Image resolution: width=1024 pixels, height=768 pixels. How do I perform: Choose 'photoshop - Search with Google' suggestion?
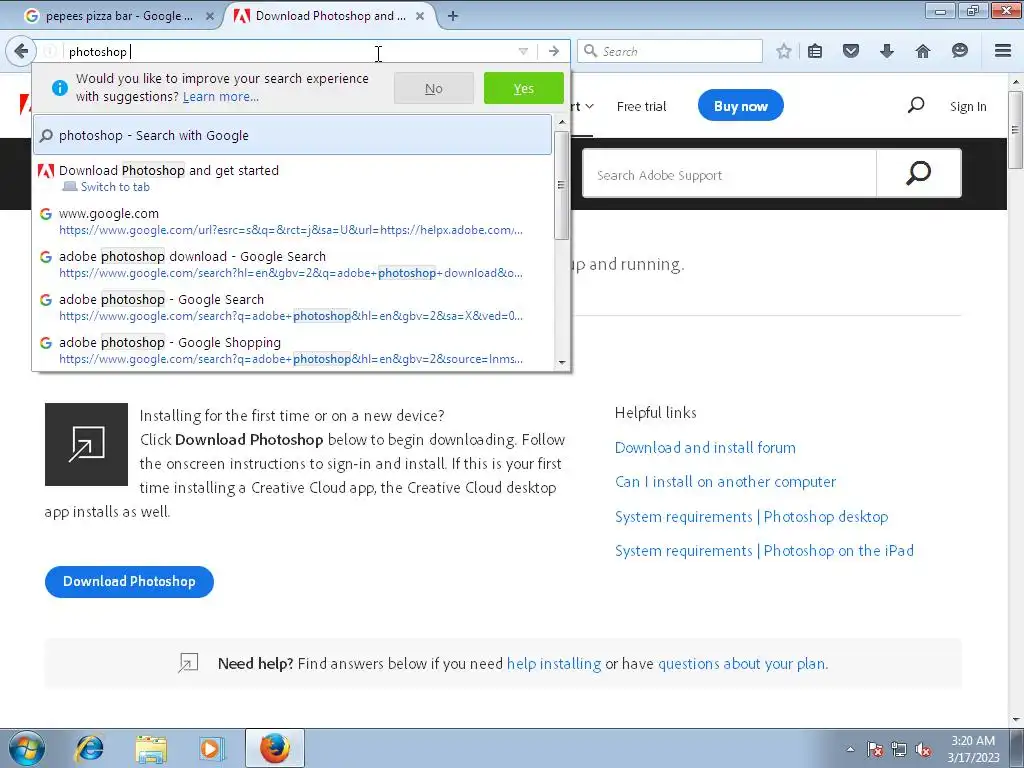[x=293, y=135]
